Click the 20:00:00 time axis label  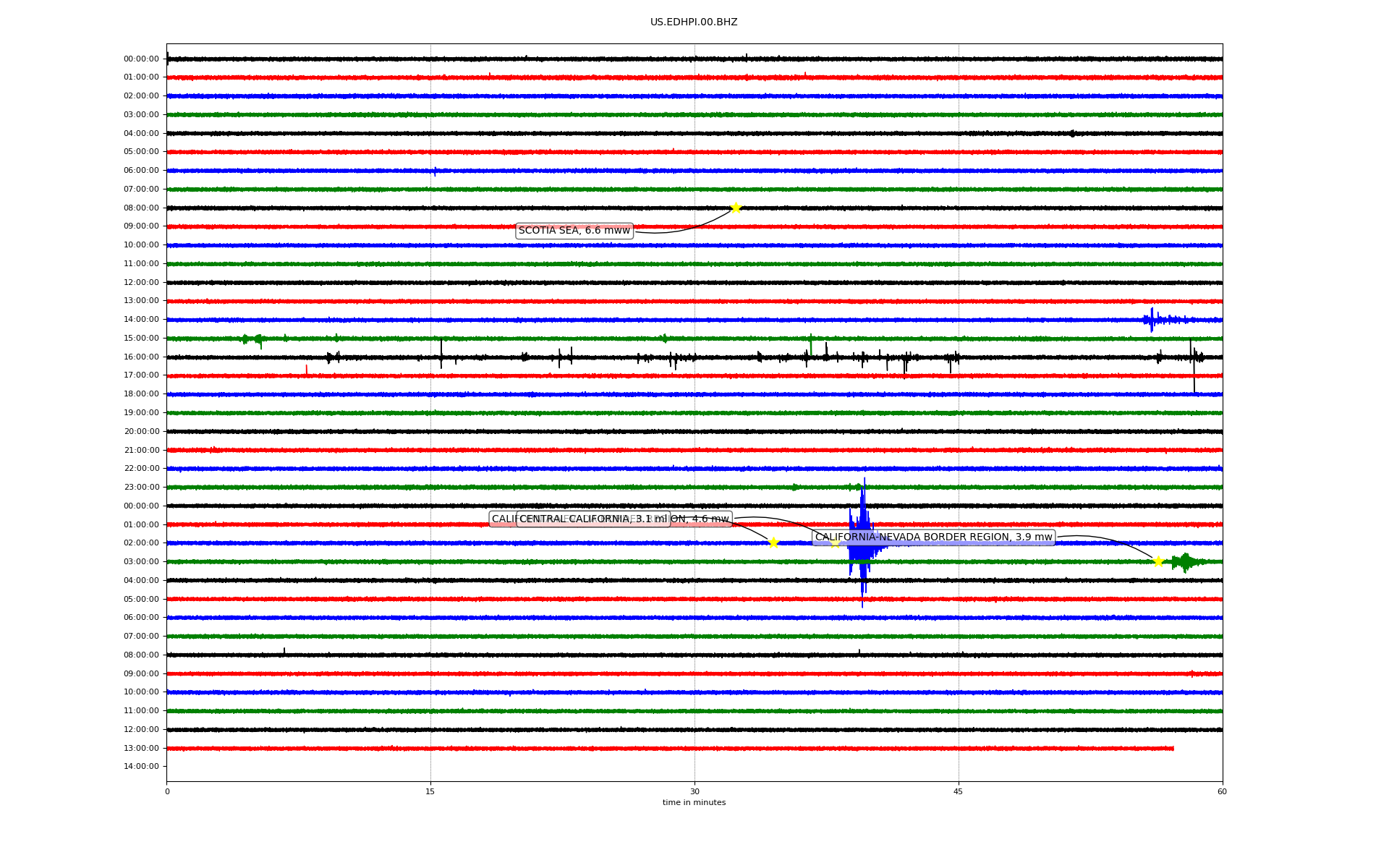tap(141, 431)
